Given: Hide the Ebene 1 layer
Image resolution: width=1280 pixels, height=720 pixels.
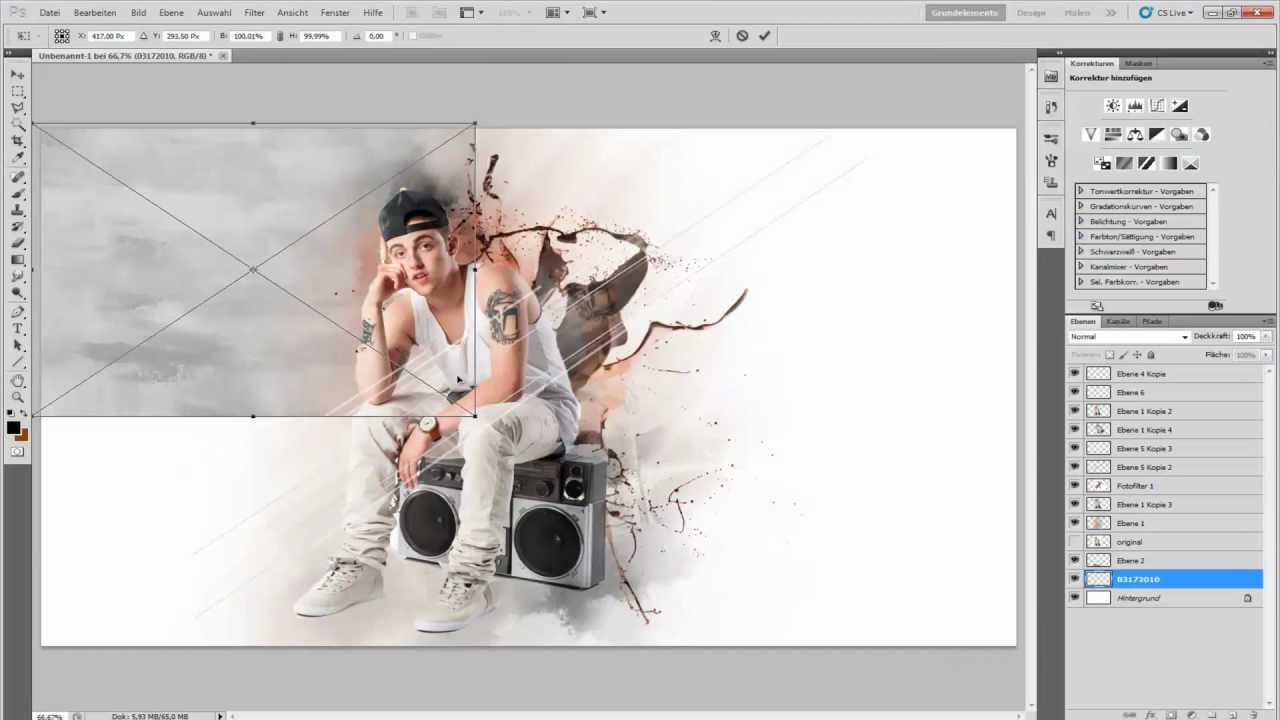Looking at the screenshot, I should click(1074, 523).
